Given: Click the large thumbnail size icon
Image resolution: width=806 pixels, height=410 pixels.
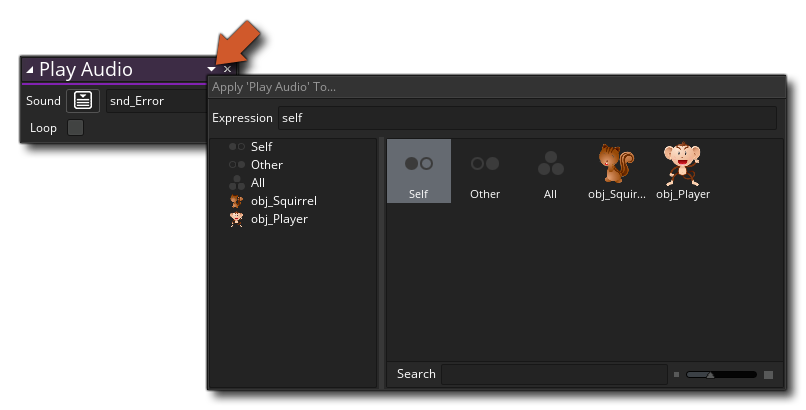Looking at the screenshot, I should (x=768, y=374).
